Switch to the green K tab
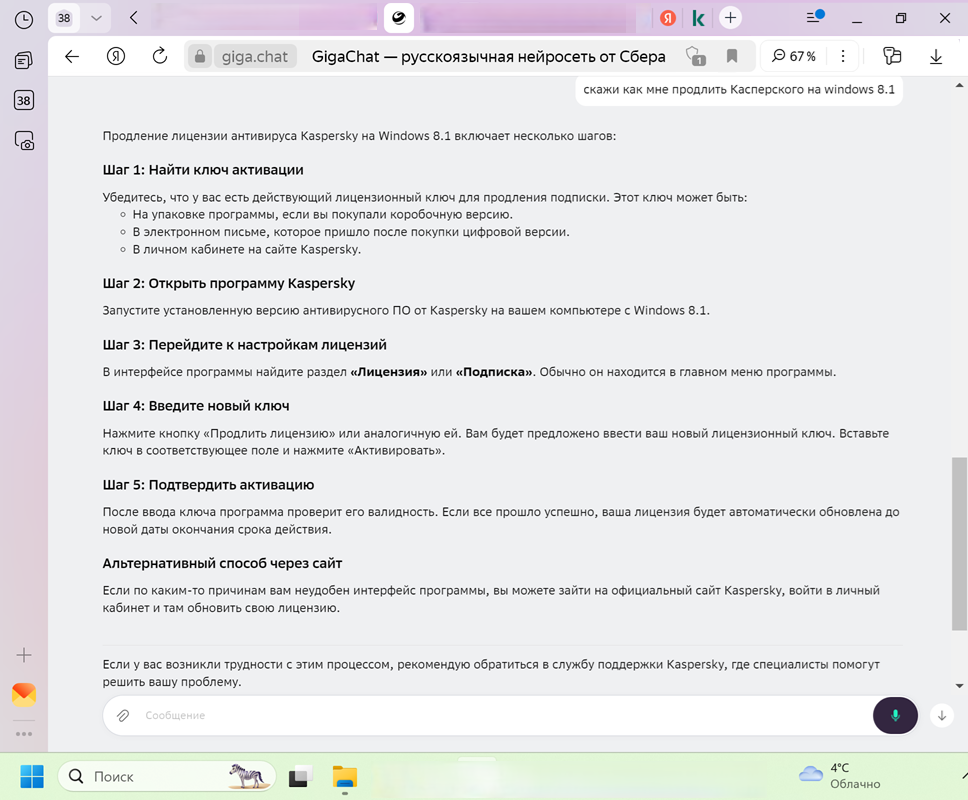 (x=698, y=18)
